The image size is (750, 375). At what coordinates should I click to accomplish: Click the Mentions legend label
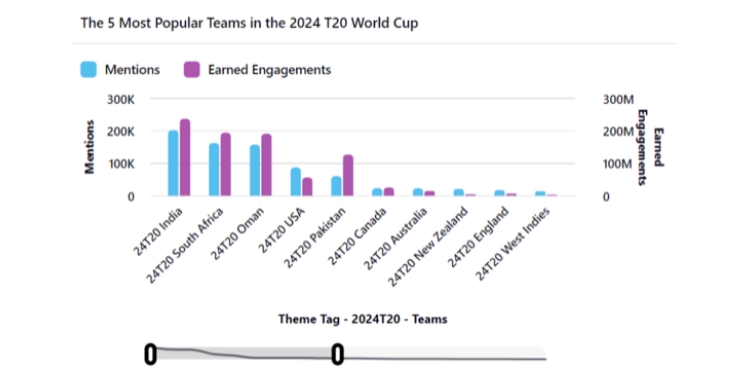point(132,70)
